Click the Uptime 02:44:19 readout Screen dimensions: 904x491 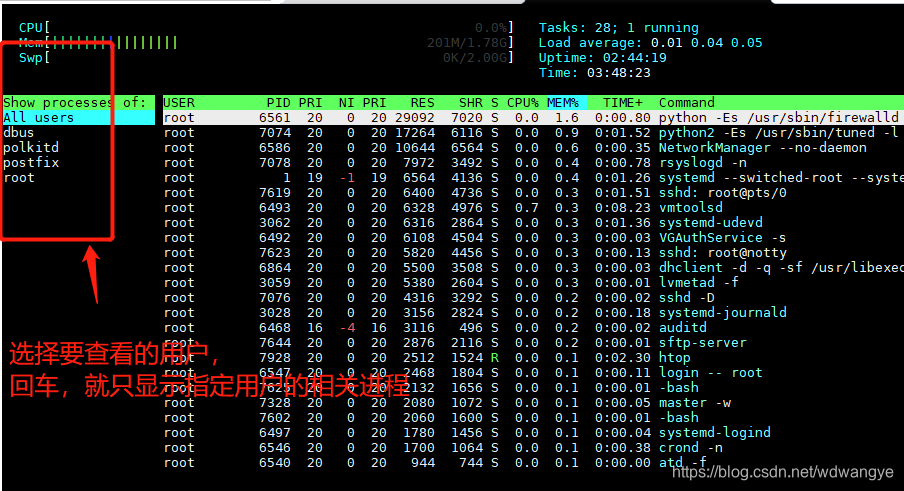coord(602,58)
